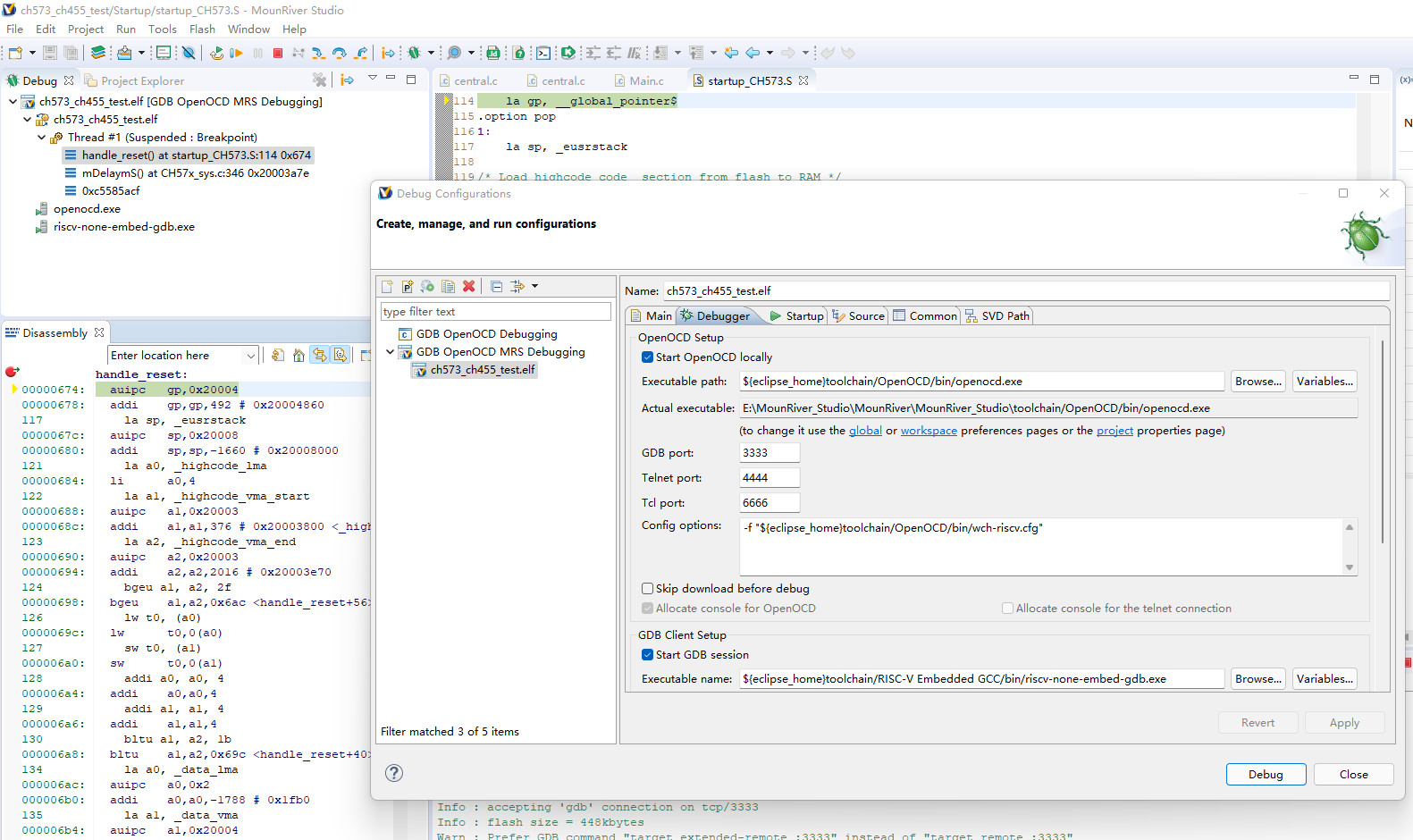The image size is (1413, 840).
Task: Open the Source tab in dialog
Action: [x=858, y=315]
